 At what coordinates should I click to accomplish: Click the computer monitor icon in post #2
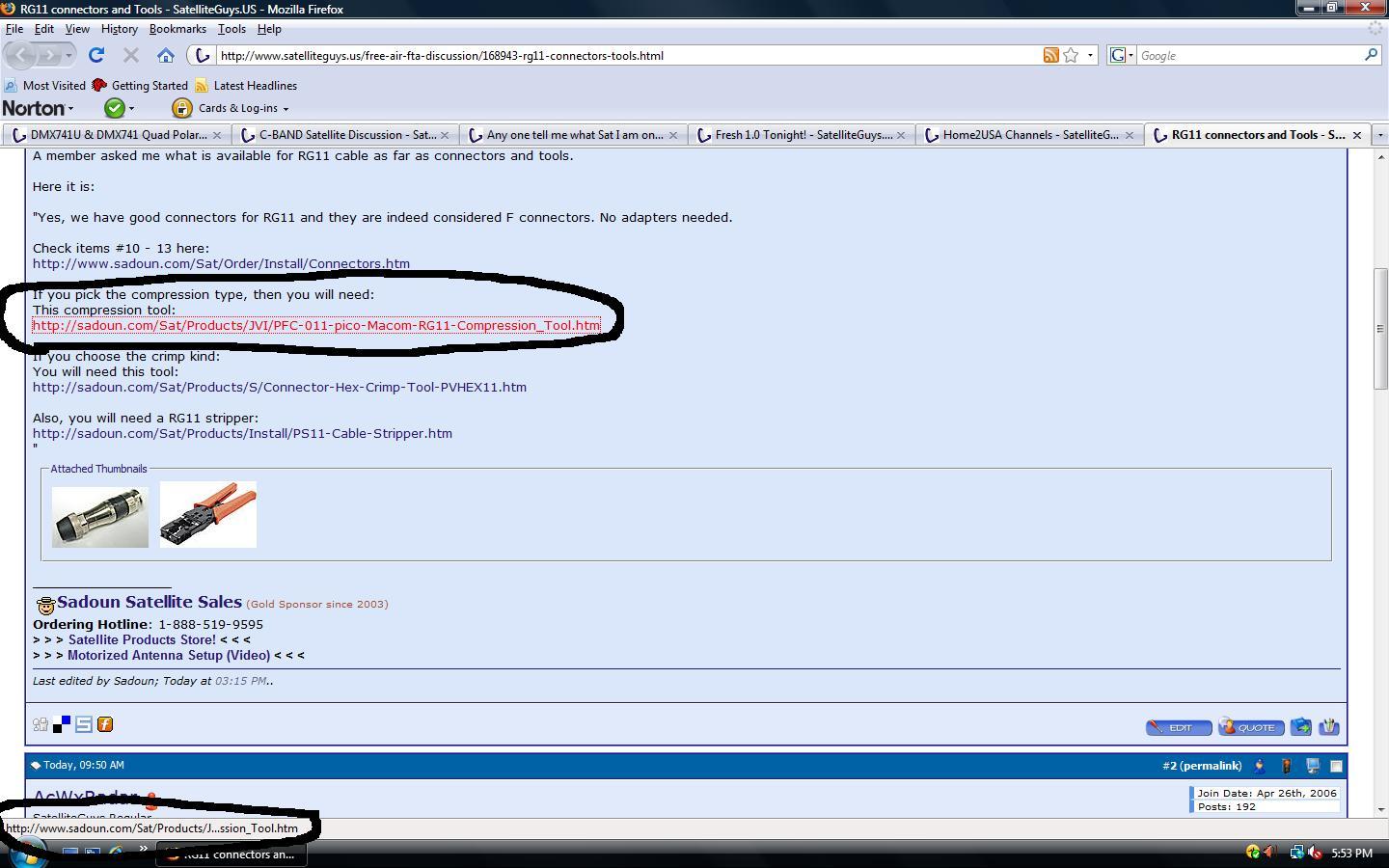point(1313,766)
